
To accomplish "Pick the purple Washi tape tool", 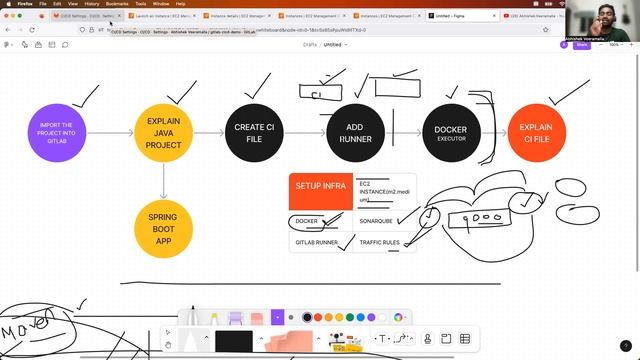I will coord(236,318).
